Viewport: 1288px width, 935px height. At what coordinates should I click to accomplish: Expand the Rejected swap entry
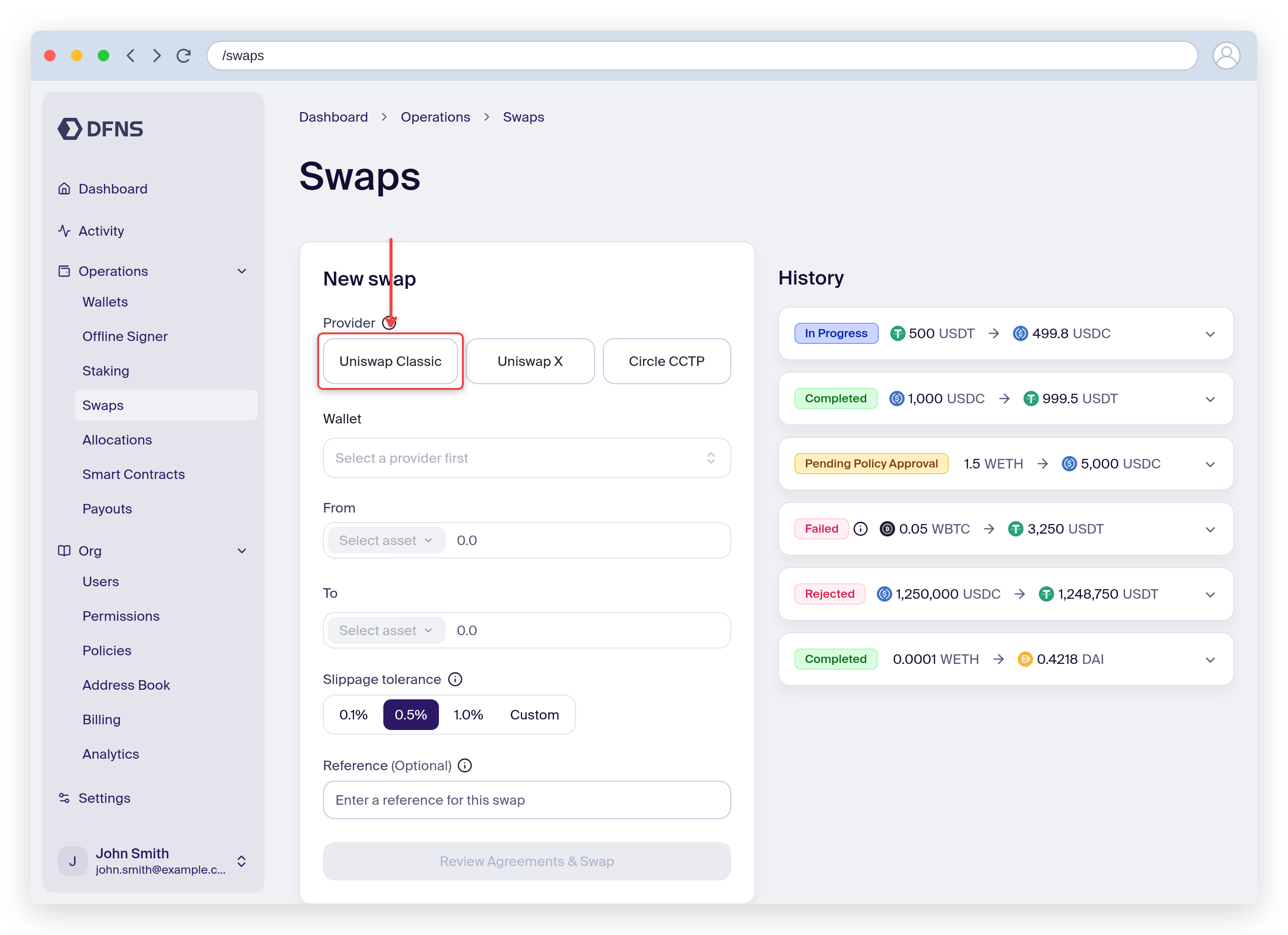pos(1210,594)
